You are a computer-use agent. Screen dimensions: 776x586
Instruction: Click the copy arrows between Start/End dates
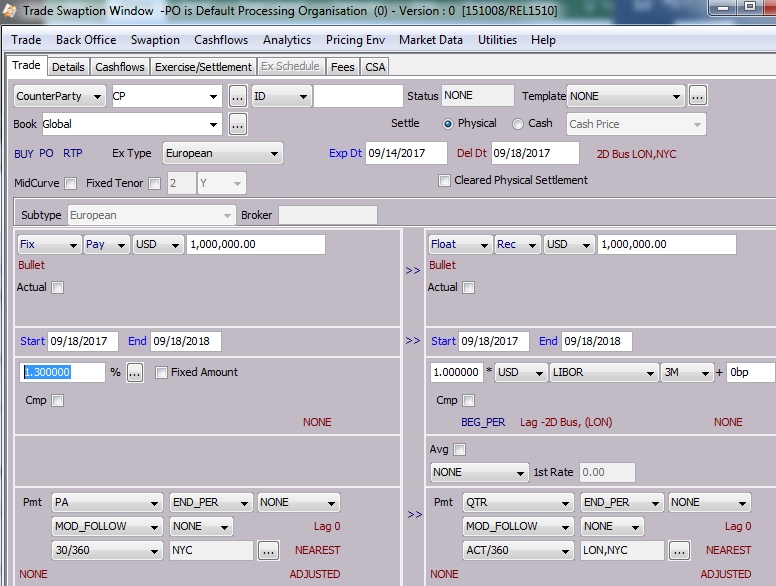pos(413,341)
